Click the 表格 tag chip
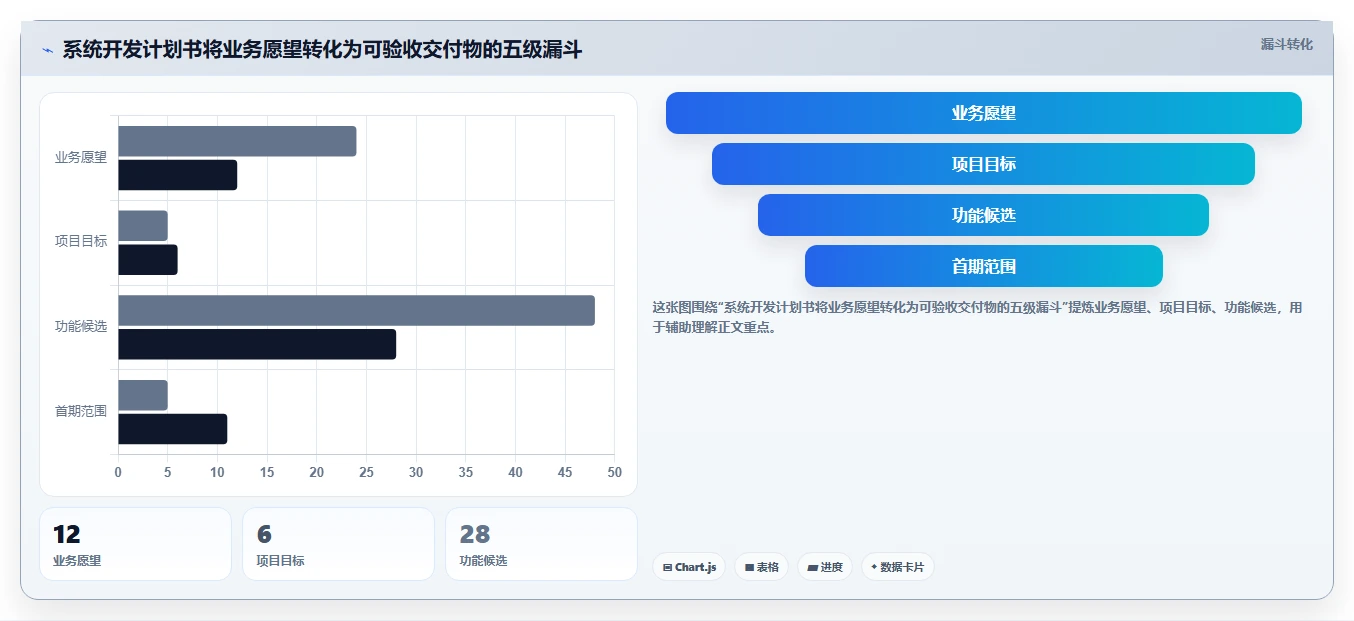The image size is (1354, 621). (x=761, y=567)
